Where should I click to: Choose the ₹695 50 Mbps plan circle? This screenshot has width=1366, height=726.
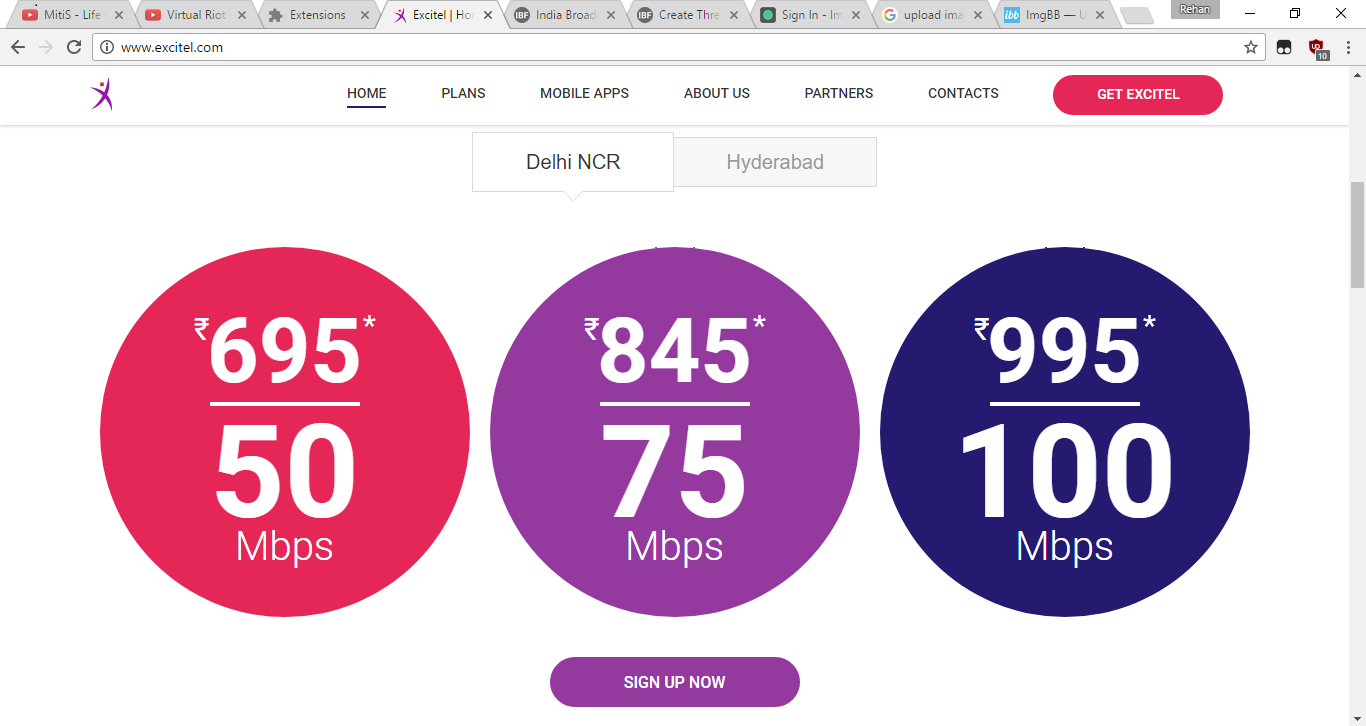point(285,432)
